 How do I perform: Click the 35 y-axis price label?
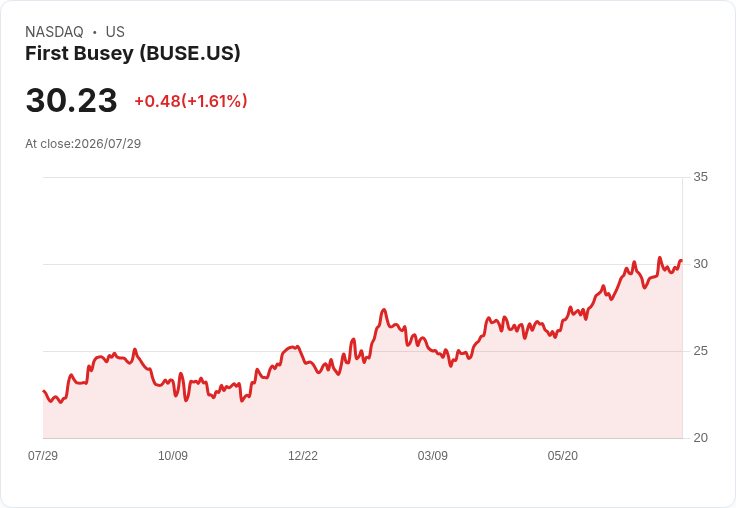click(700, 177)
